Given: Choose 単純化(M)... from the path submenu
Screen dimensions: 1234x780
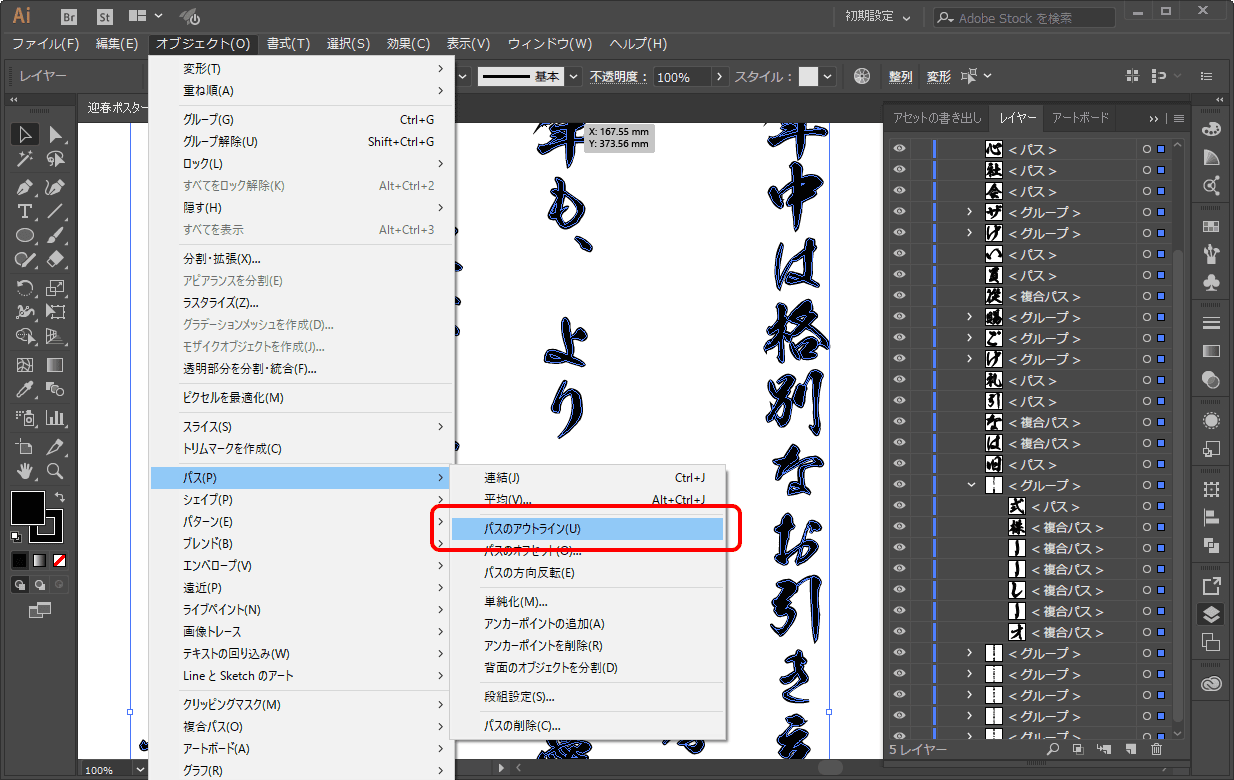Looking at the screenshot, I should (516, 602).
